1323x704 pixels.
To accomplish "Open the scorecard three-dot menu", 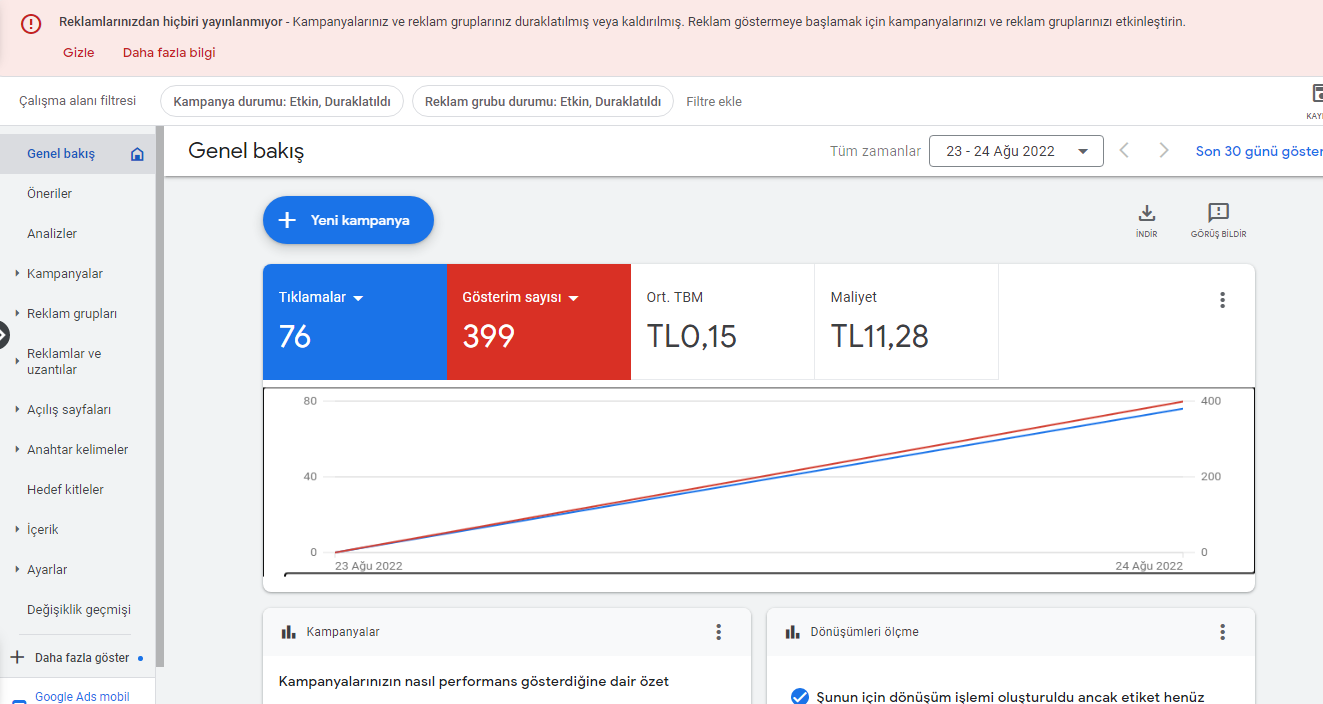I will 1222,300.
